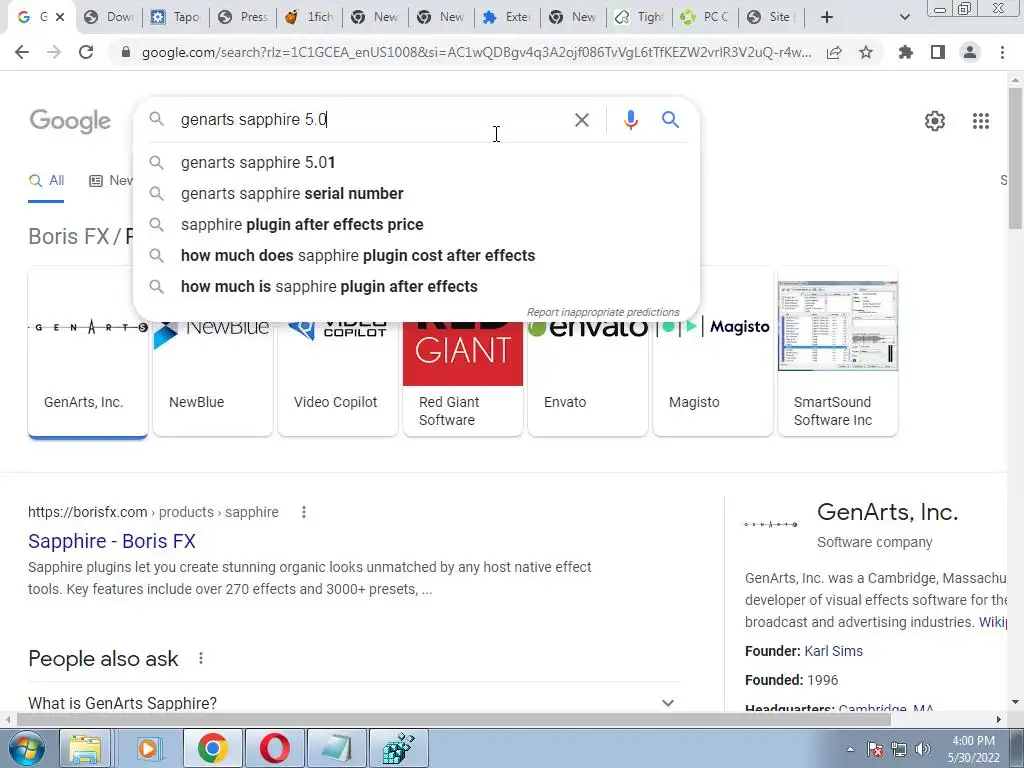This screenshot has height=768, width=1024.
Task: Click the address bar URL
Action: 477,53
